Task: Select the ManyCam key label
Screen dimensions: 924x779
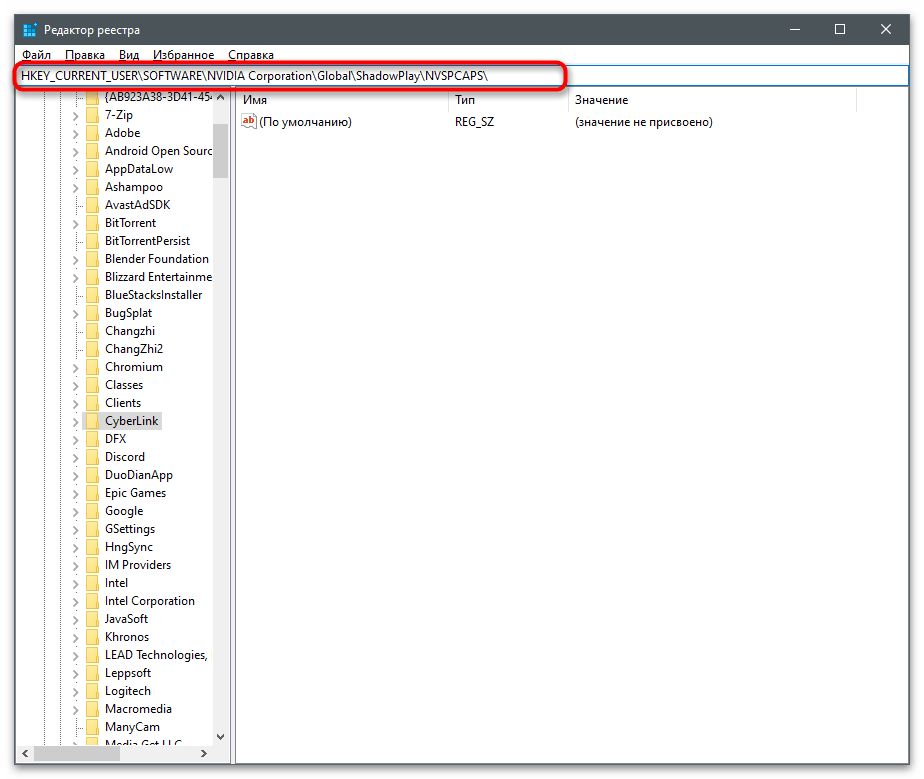Action: point(132,727)
